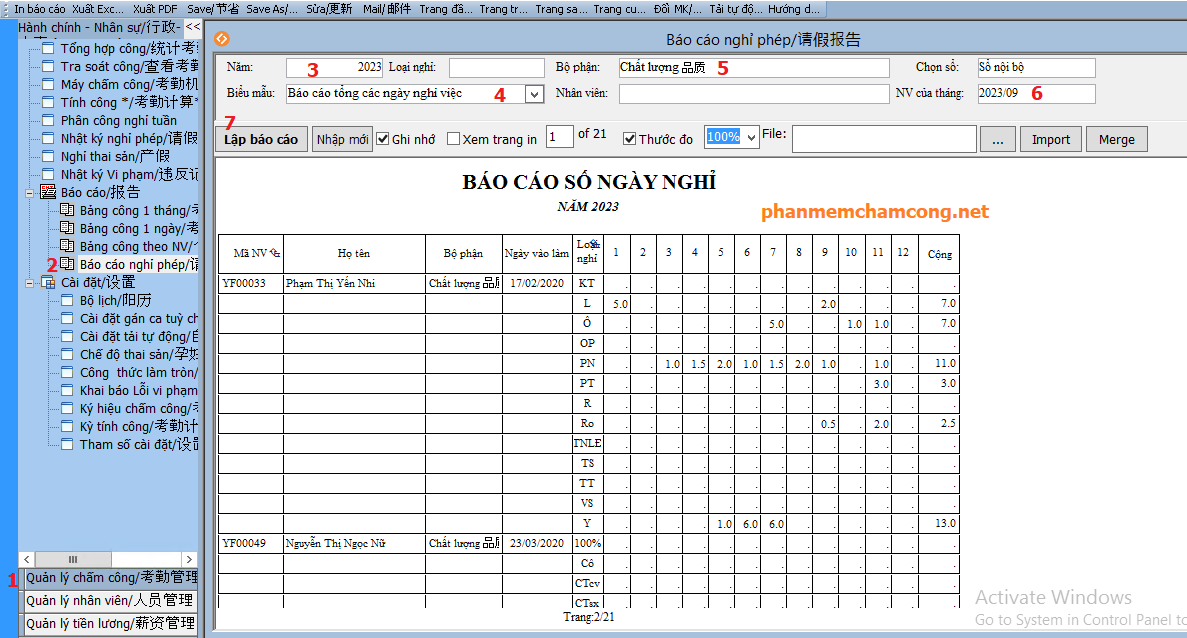Image resolution: width=1187 pixels, height=638 pixels.
Task: Click the Nhân viên input field
Action: (x=754, y=94)
